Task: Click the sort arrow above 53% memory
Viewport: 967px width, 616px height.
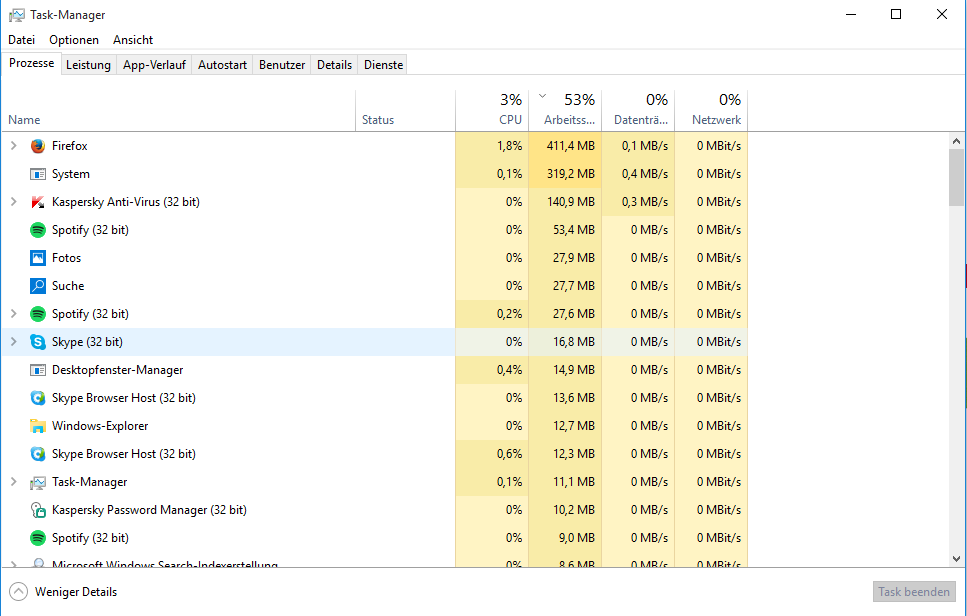Action: [x=542, y=96]
